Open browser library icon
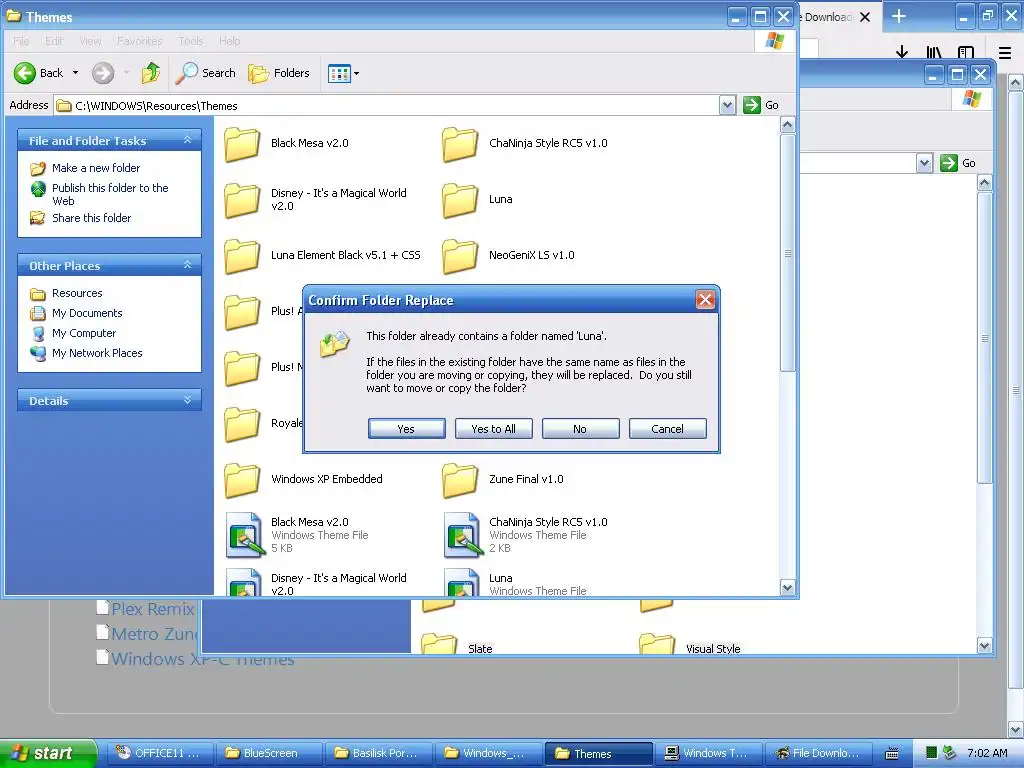Image resolution: width=1024 pixels, height=768 pixels. [933, 52]
